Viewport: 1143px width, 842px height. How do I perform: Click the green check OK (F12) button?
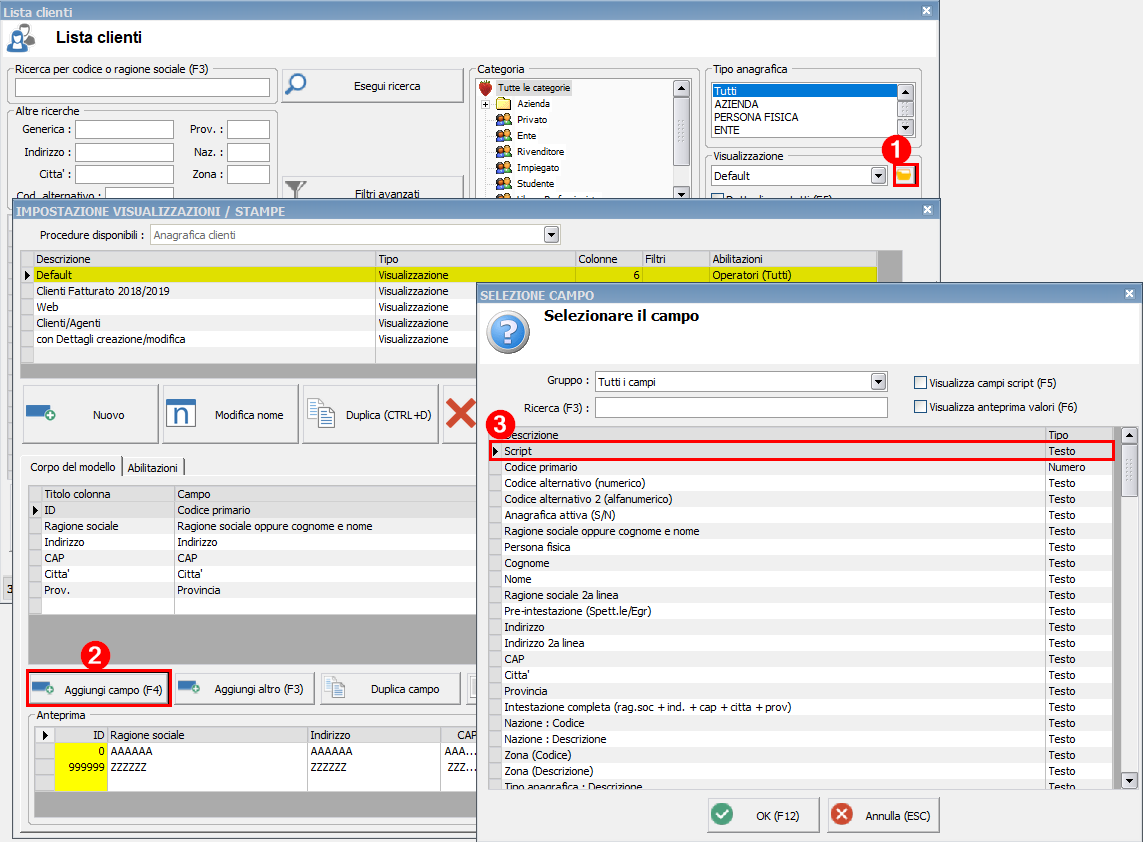[x=763, y=815]
